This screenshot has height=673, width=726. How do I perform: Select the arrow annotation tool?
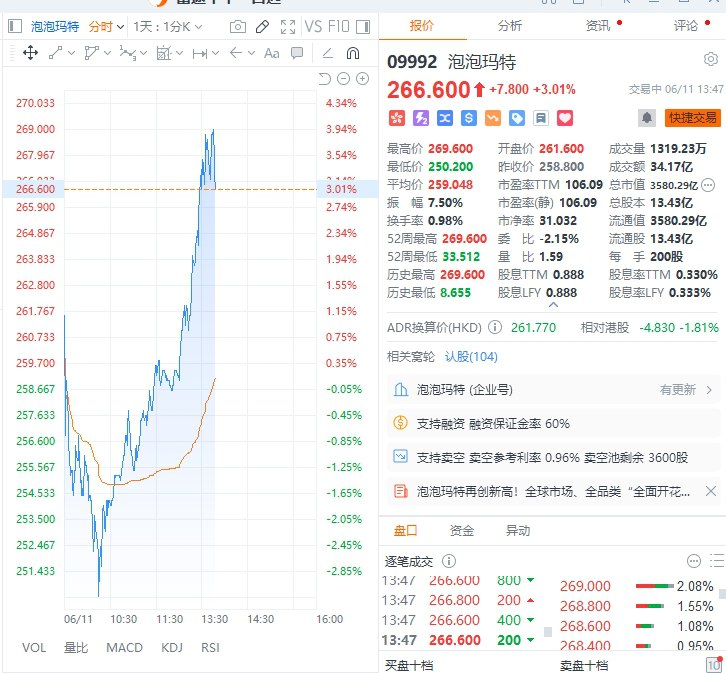point(236,53)
